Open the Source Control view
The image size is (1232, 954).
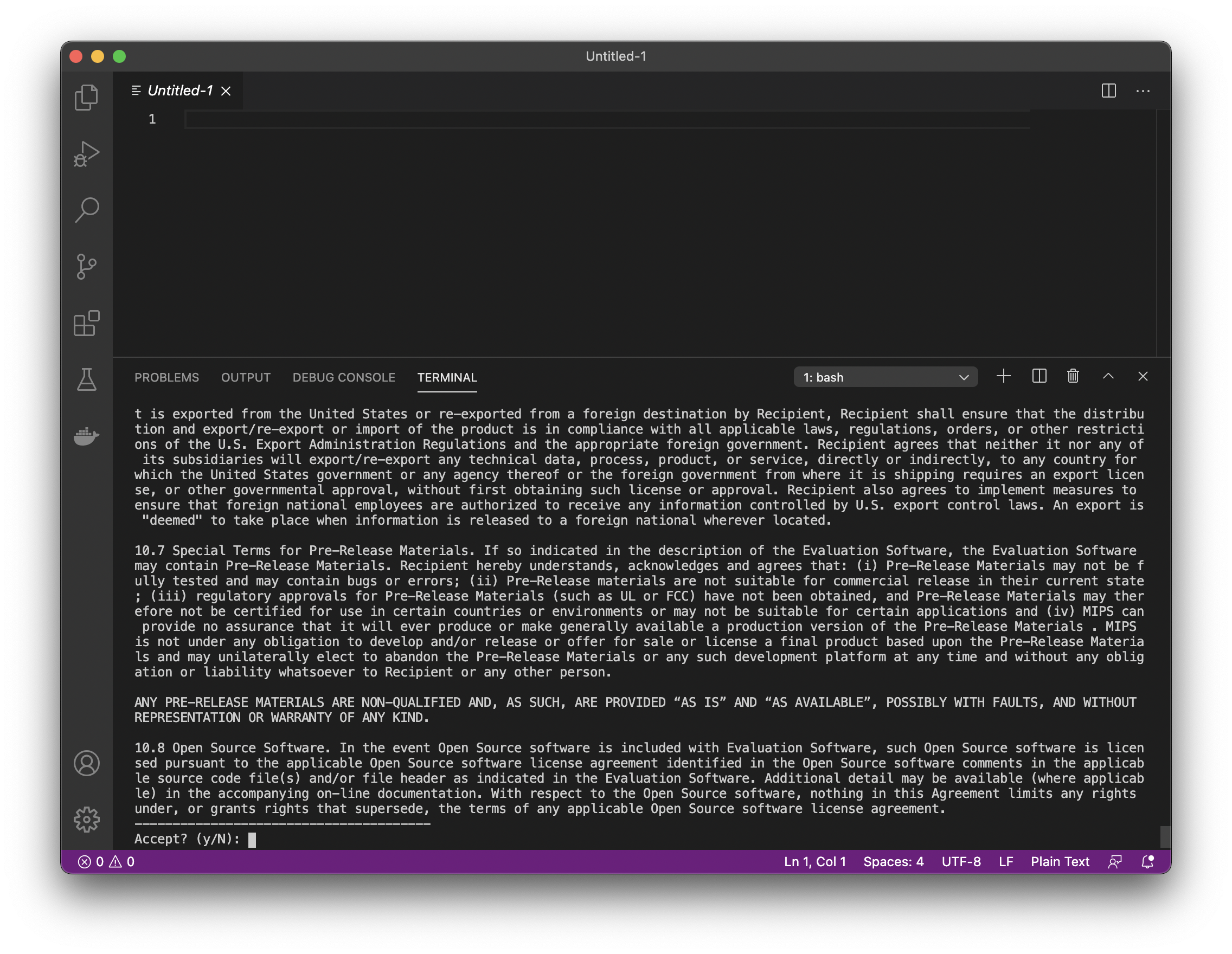click(86, 266)
